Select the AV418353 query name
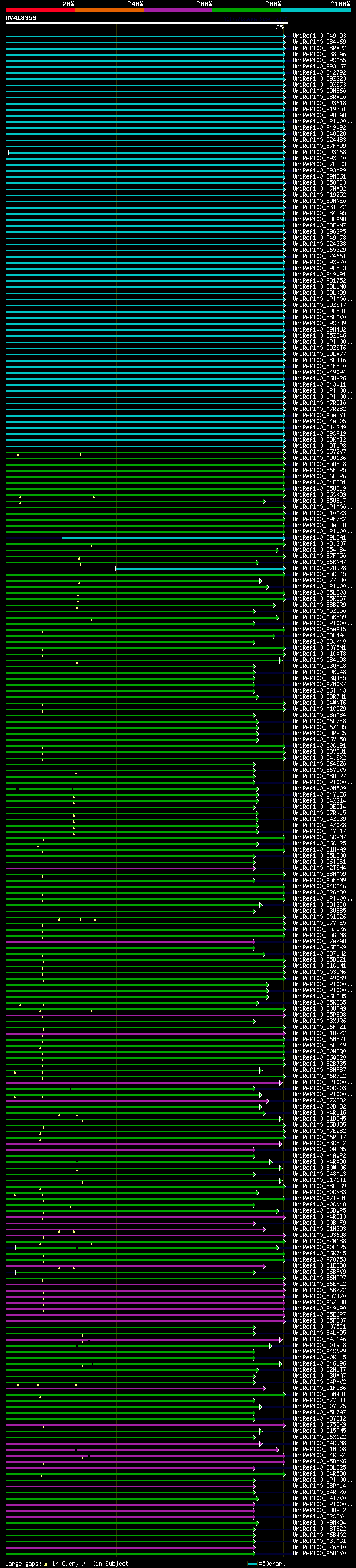356x1568 pixels. 21,18
